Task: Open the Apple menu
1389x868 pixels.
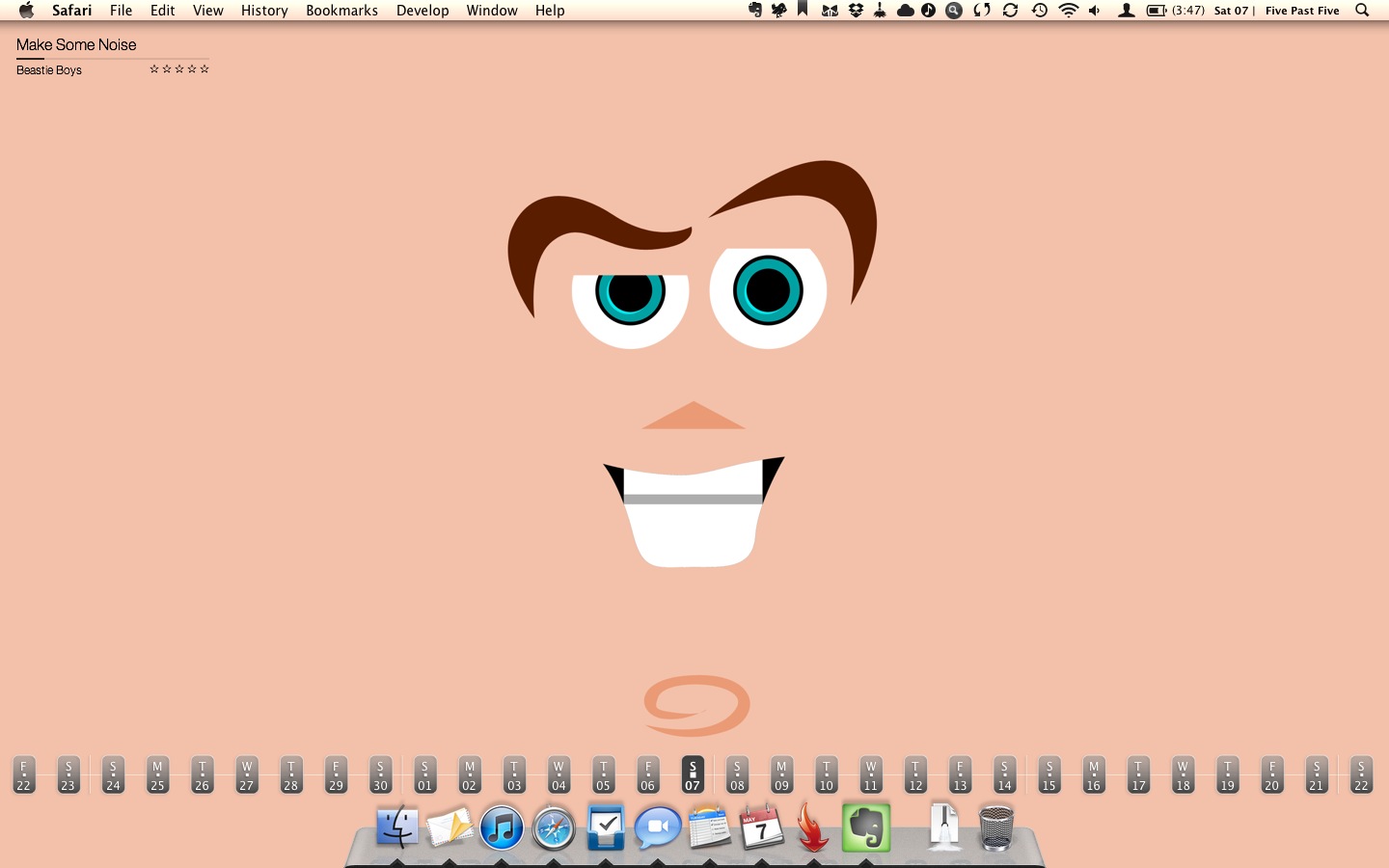Action: (x=26, y=11)
